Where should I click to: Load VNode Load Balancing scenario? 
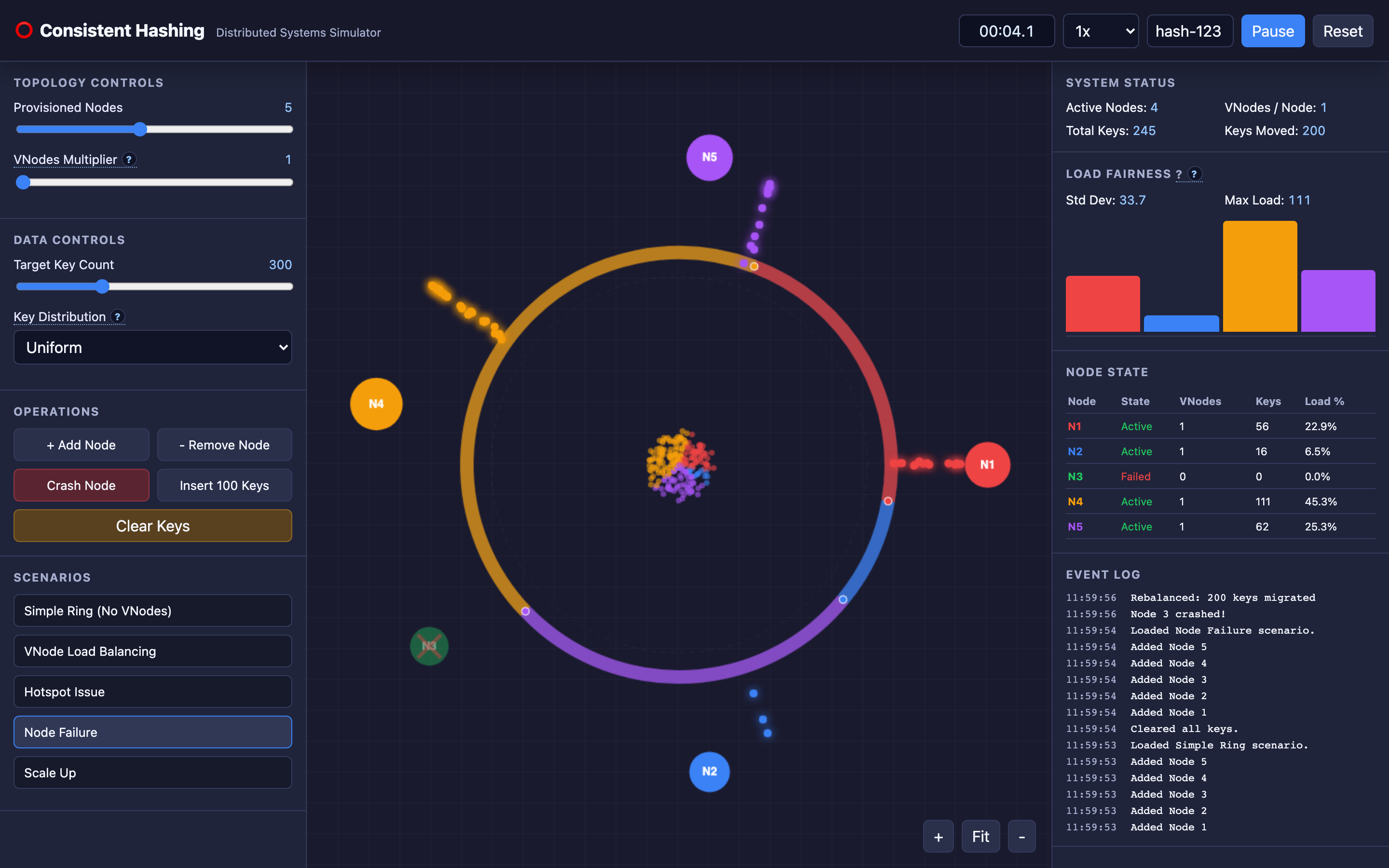(153, 651)
